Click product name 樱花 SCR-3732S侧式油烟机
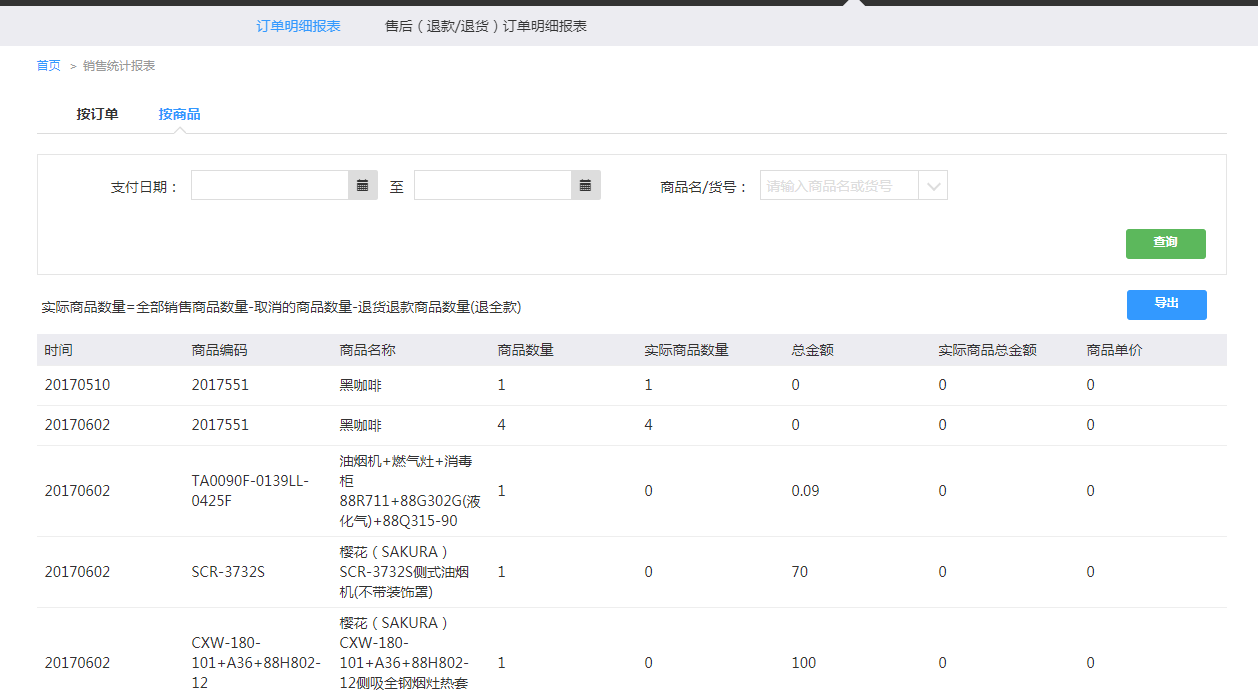This screenshot has width=1258, height=695. click(404, 572)
